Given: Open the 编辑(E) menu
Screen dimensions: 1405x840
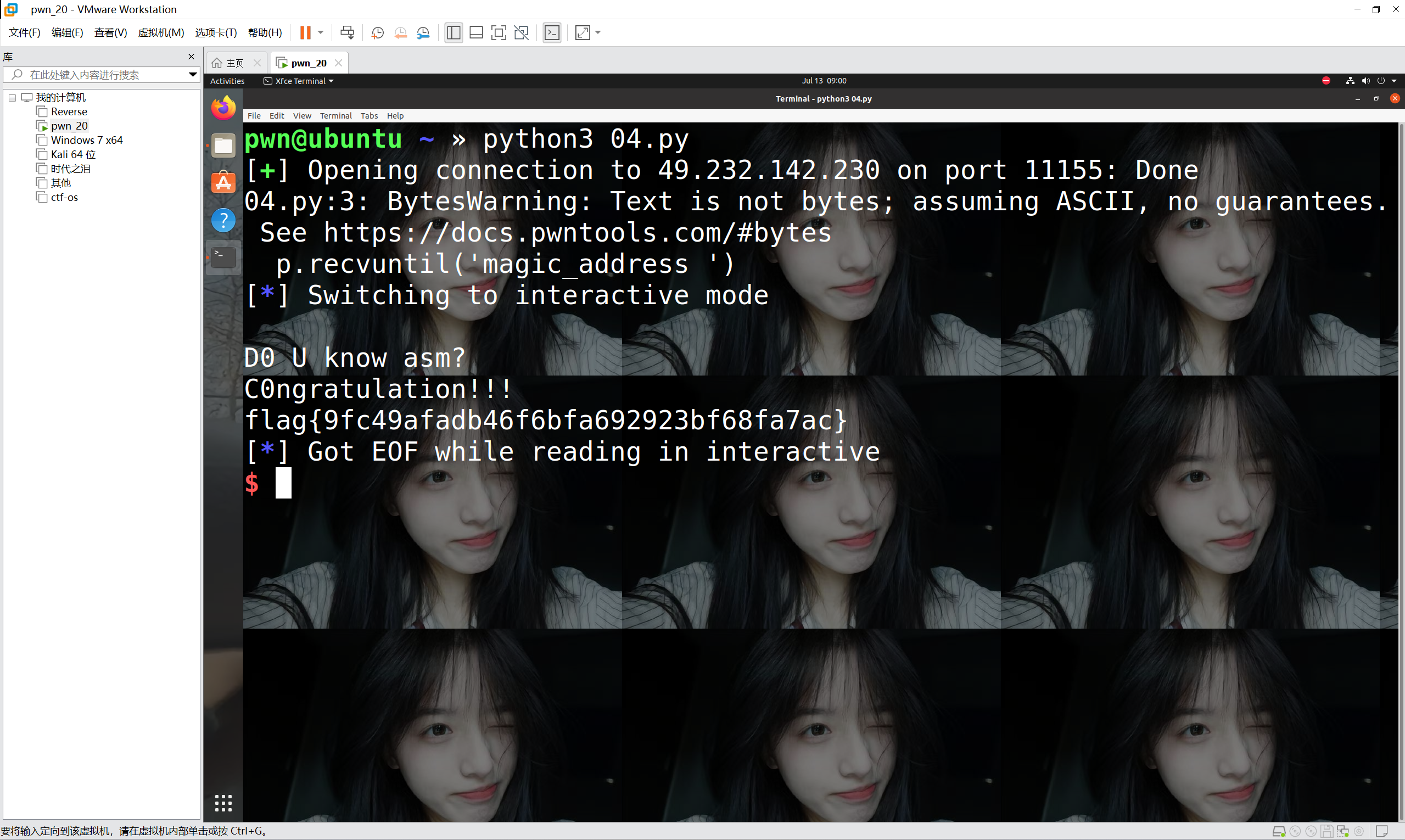Looking at the screenshot, I should pyautogui.click(x=67, y=33).
